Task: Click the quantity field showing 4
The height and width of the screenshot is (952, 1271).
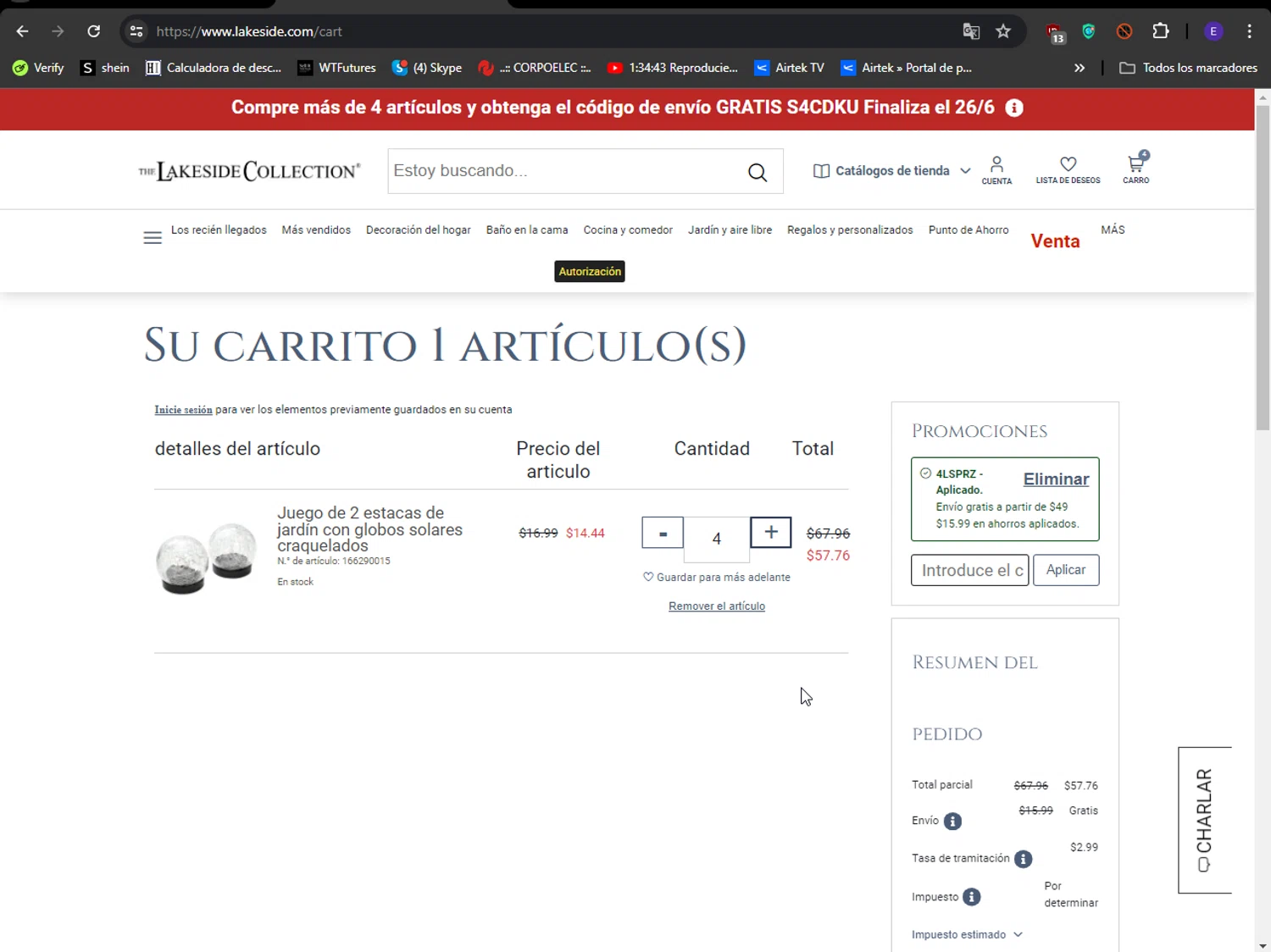Action: (717, 539)
